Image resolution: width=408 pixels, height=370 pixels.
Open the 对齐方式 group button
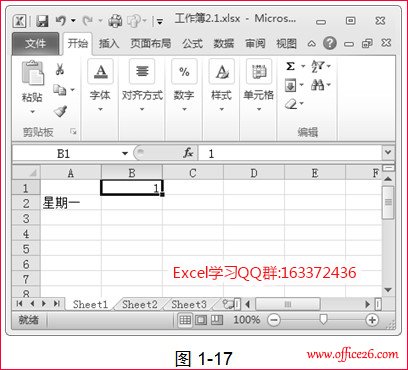pos(142,85)
